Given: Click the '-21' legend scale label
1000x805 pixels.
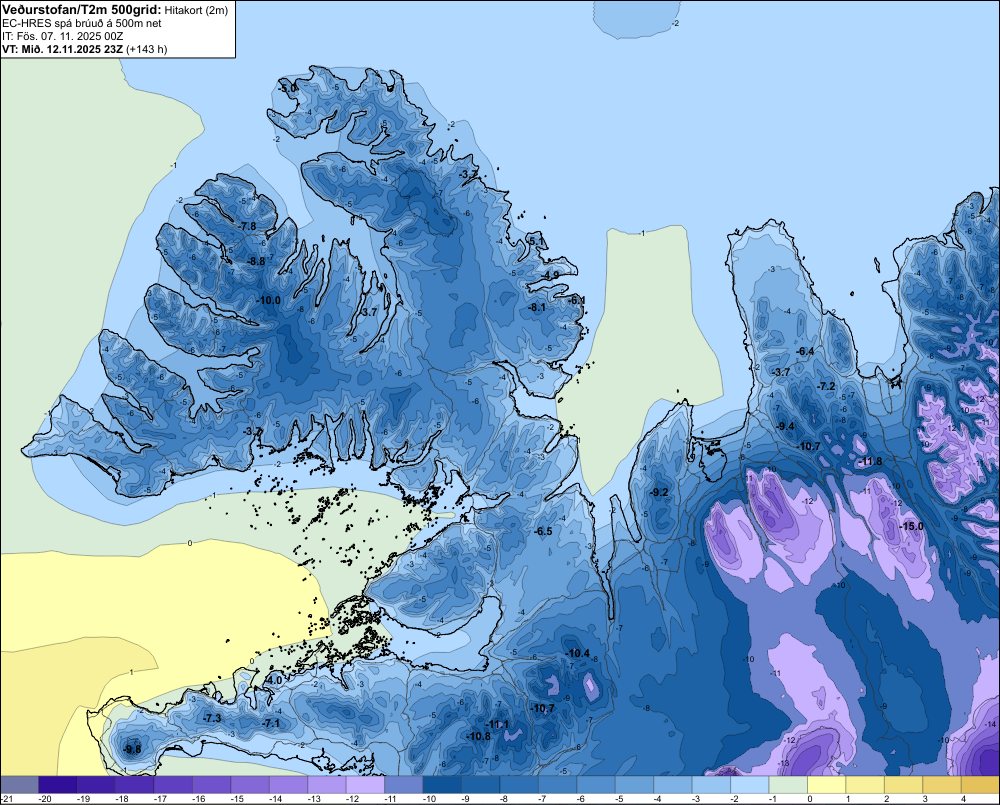Looking at the screenshot, I should [7, 799].
